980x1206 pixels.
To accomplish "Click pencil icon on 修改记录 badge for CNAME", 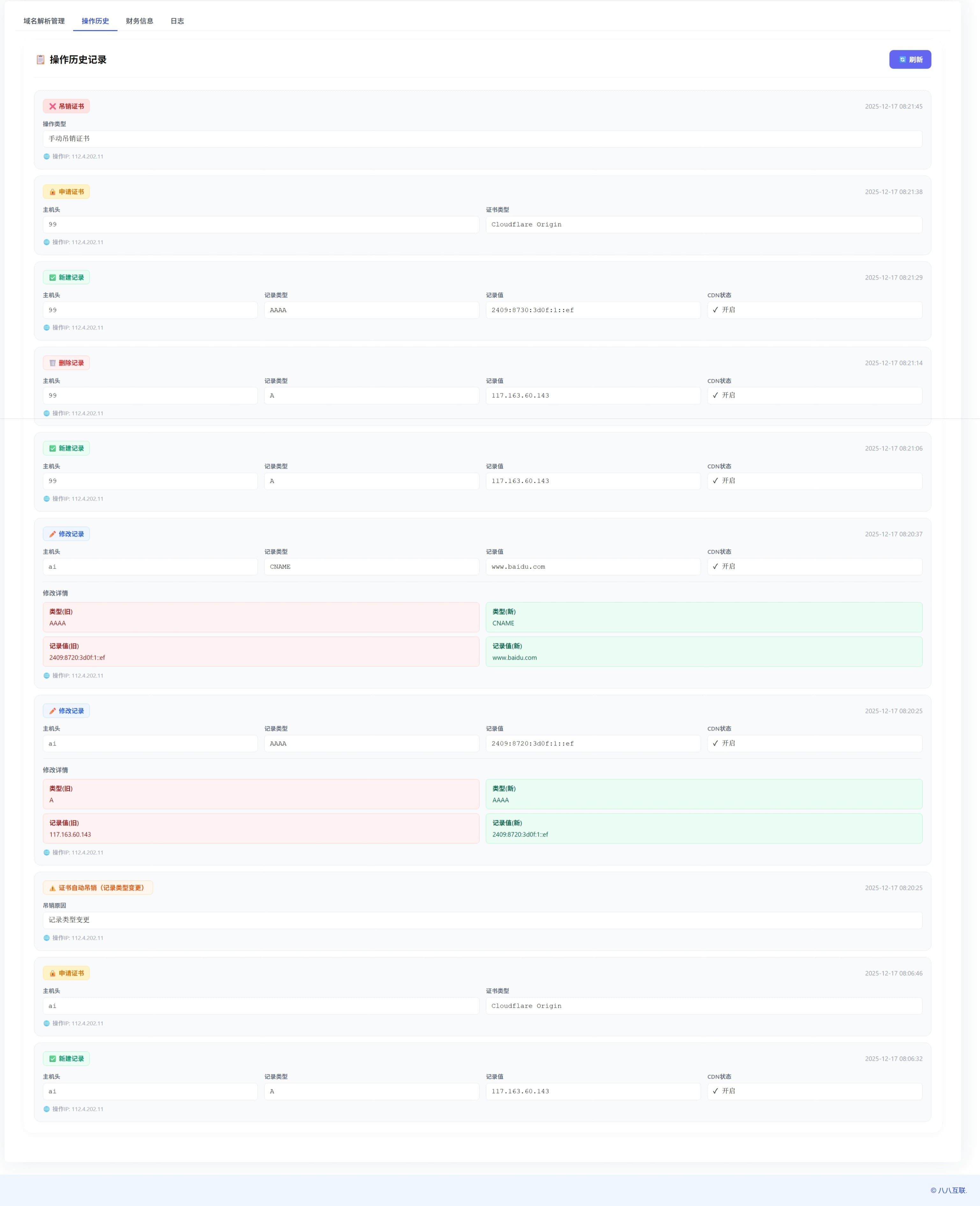I will pyautogui.click(x=53, y=534).
